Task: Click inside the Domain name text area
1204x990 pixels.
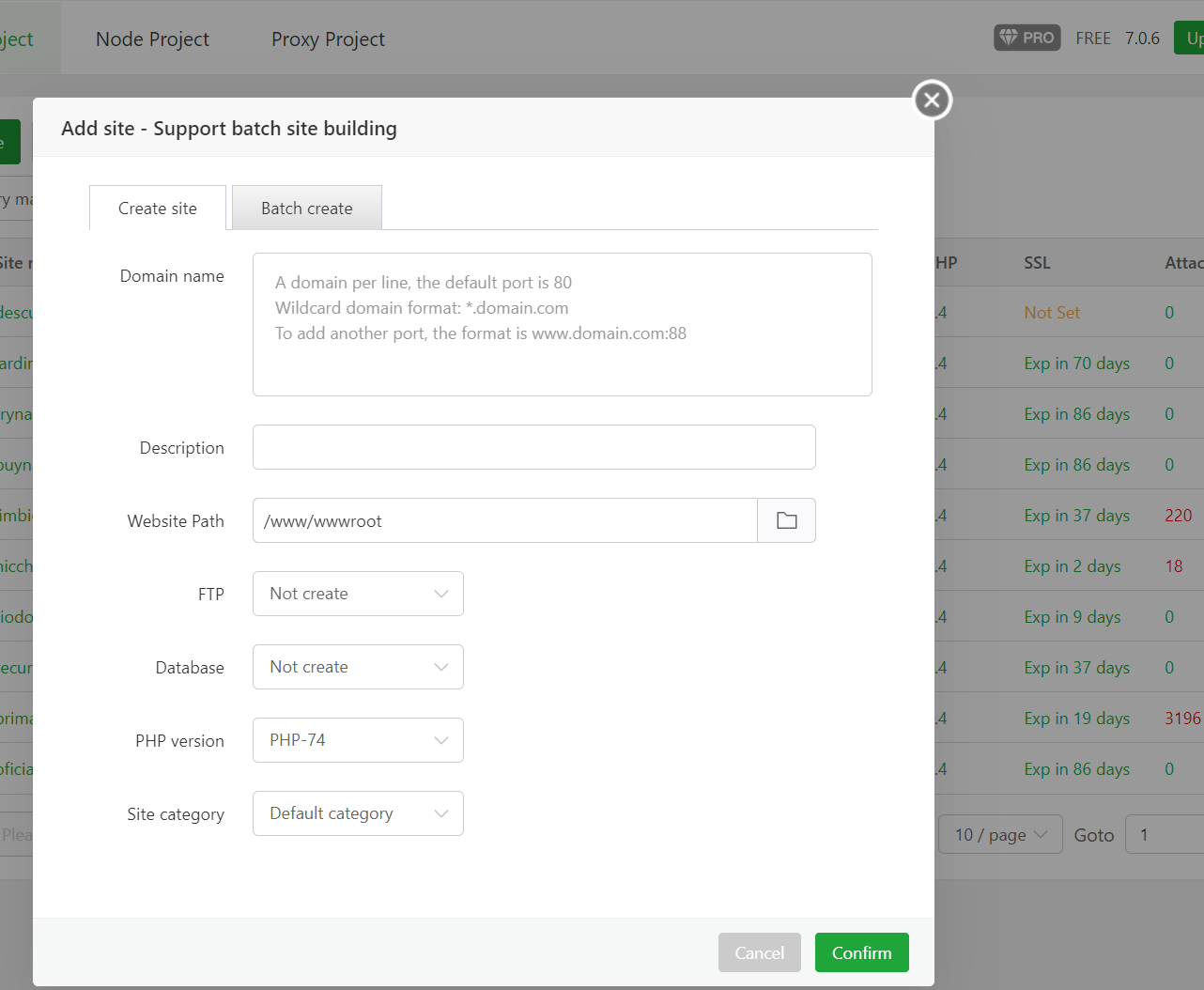Action: pos(562,324)
